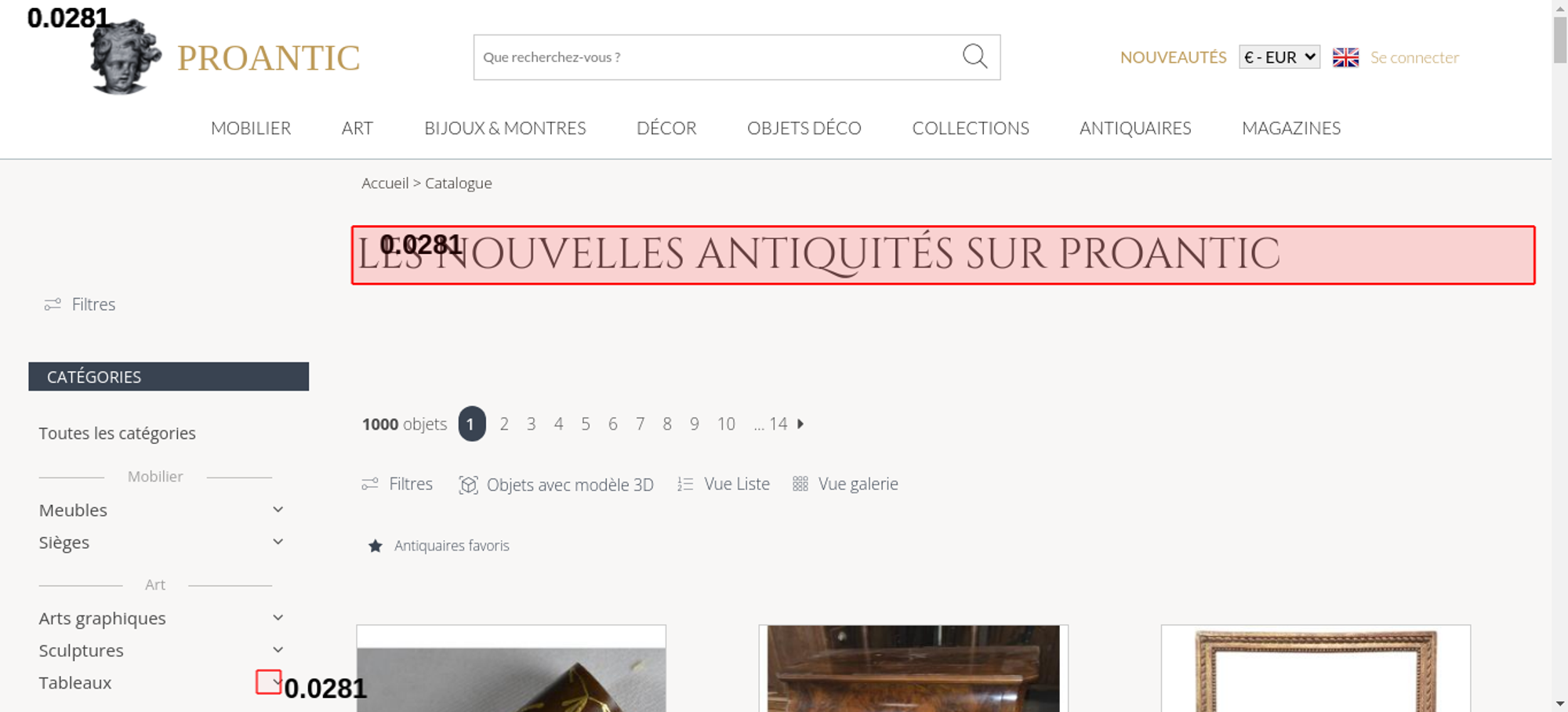Open the MOBILIER menu
This screenshot has width=1568, height=712.
(251, 128)
